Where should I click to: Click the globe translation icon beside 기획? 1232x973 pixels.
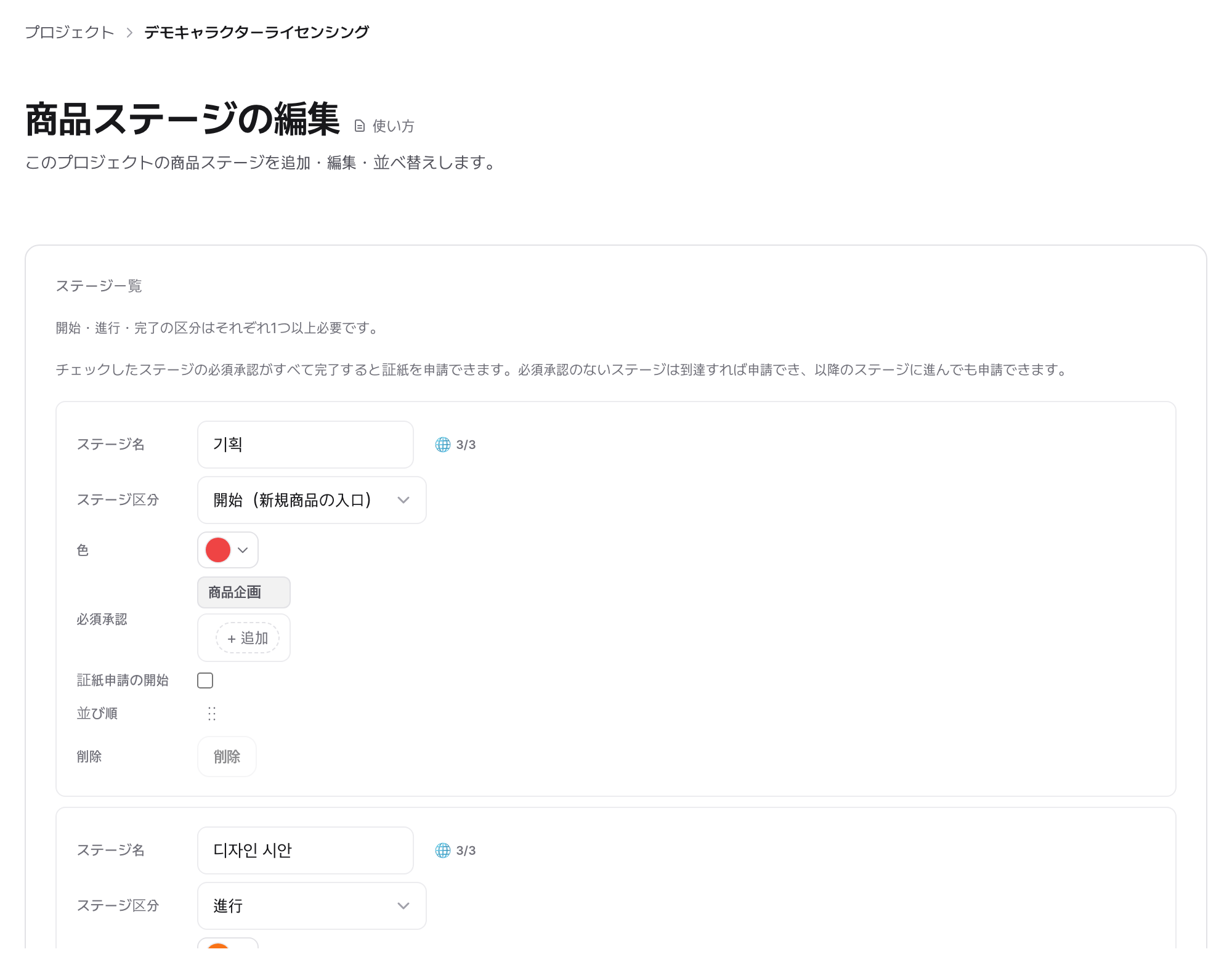coord(443,445)
